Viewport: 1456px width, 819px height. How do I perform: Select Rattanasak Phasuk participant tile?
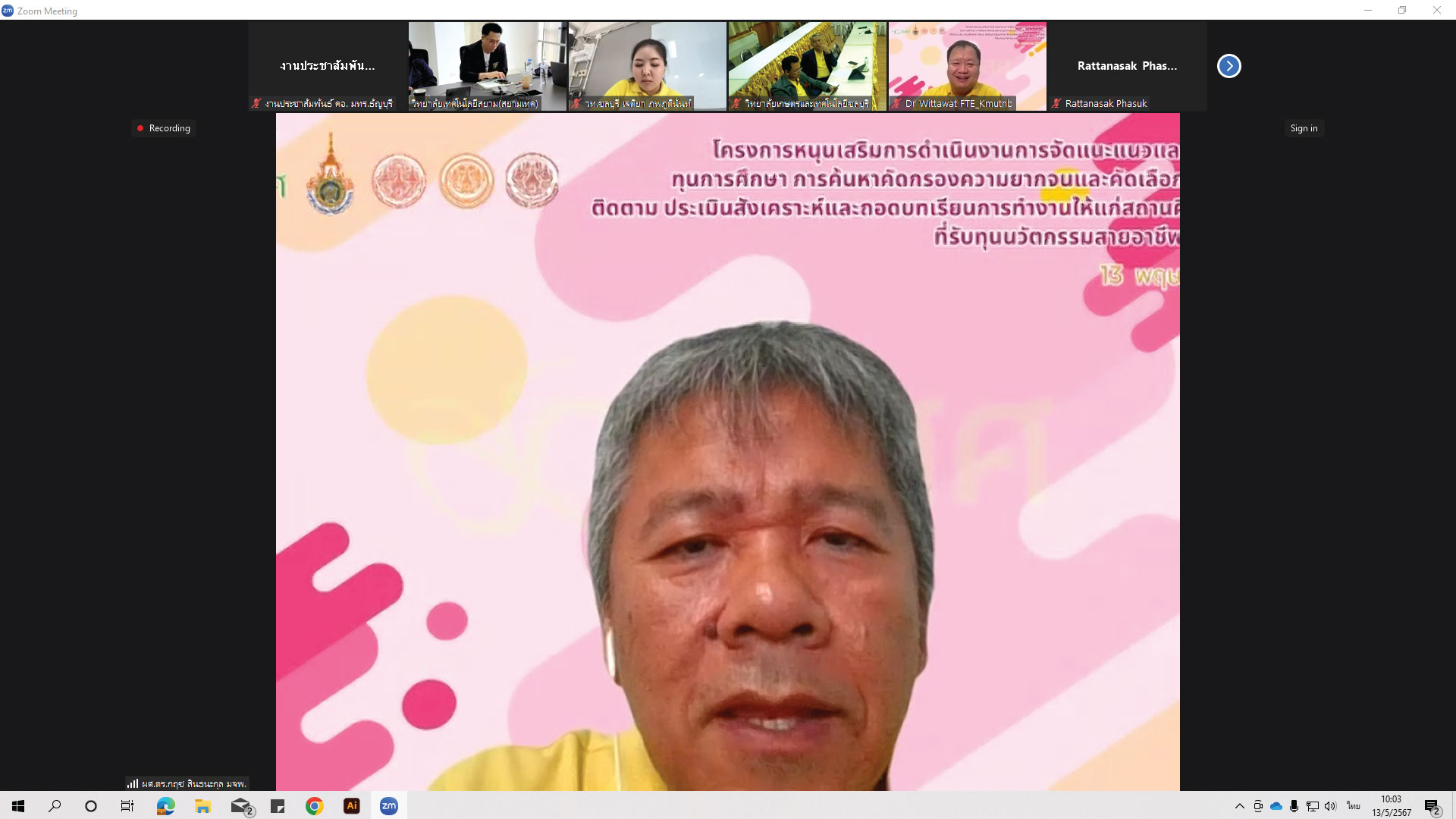(1127, 65)
